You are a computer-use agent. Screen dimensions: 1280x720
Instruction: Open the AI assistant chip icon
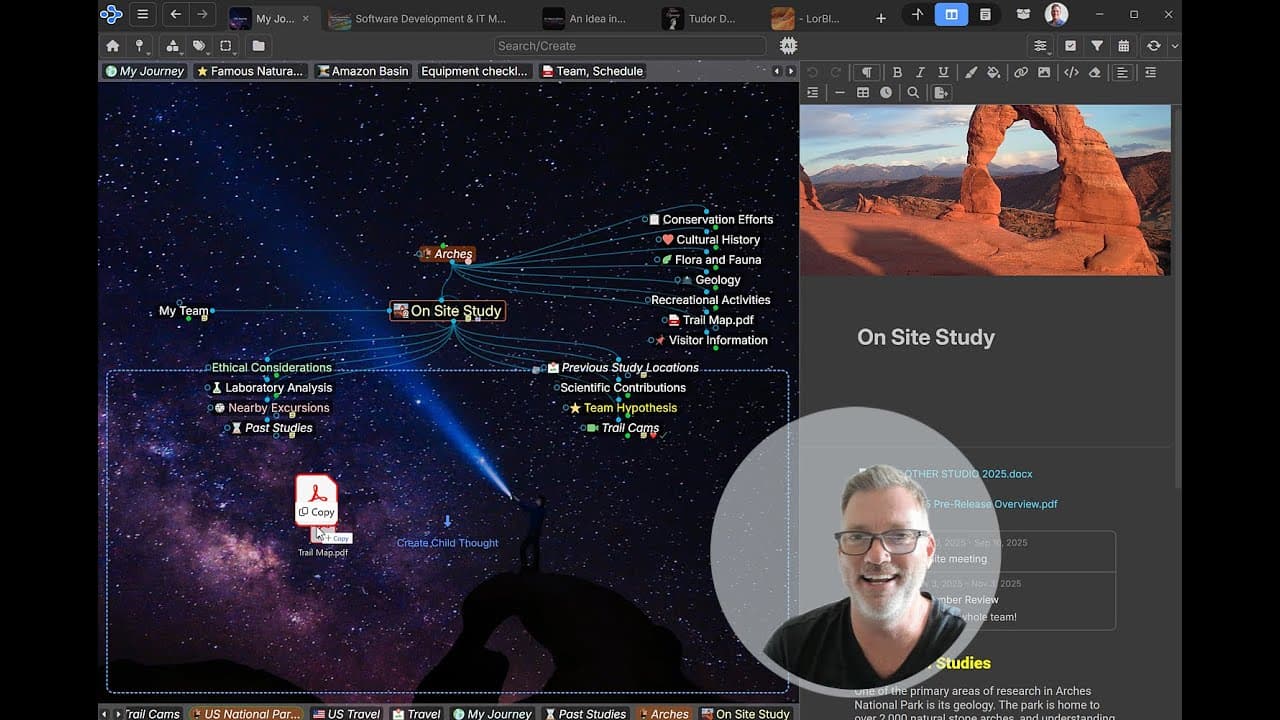(788, 46)
